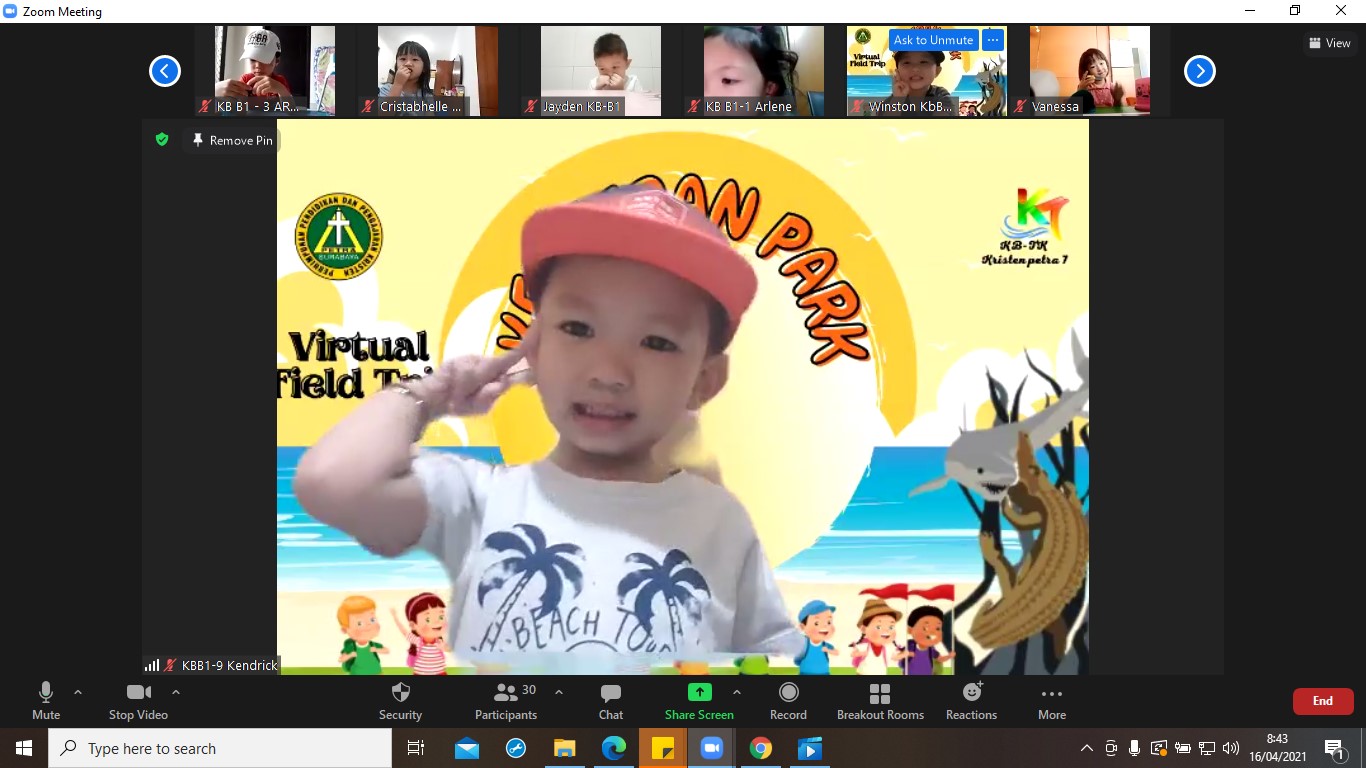Stop Video in the meeting toolbar

tap(138, 700)
